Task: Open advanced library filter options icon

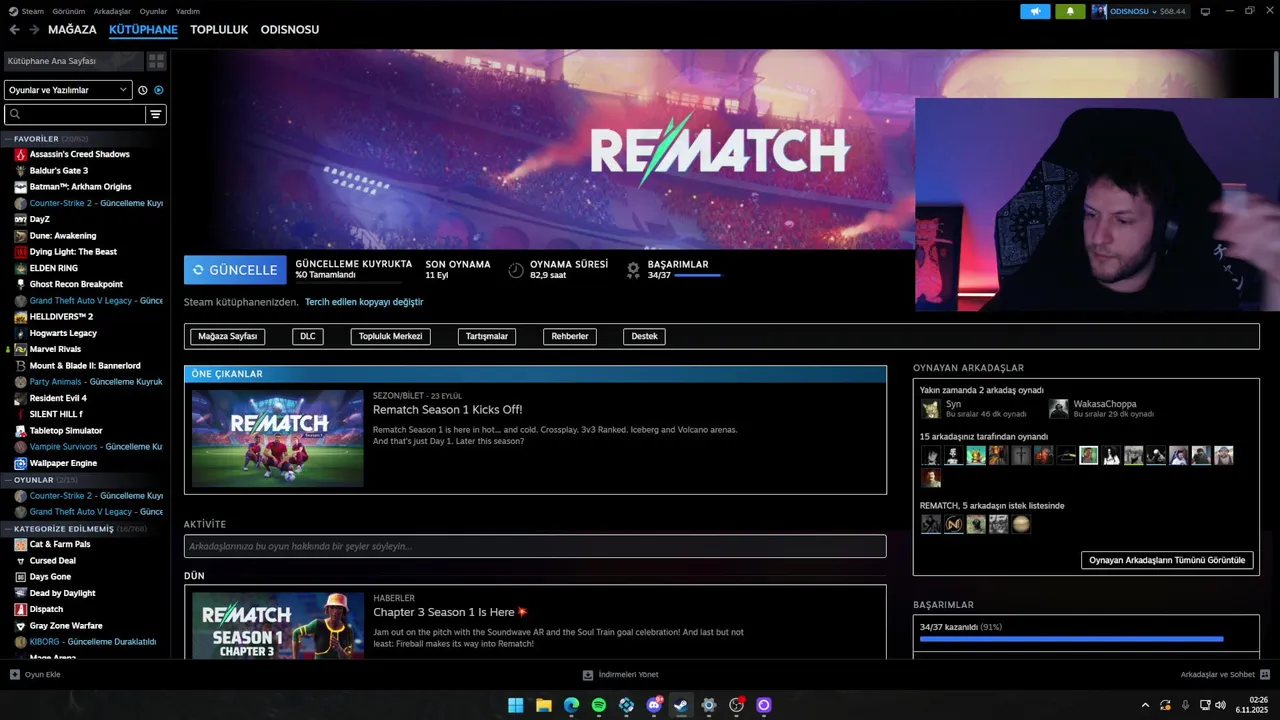Action: (x=155, y=115)
